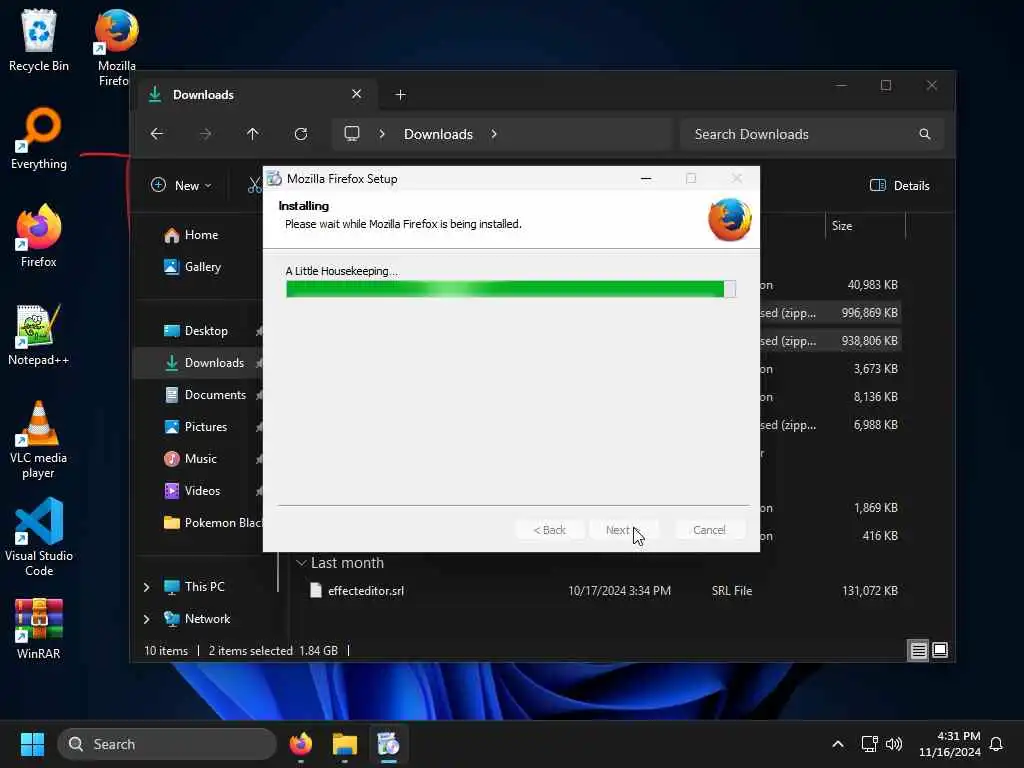Show hidden system tray icons
1024x768 pixels.
[x=838, y=744]
